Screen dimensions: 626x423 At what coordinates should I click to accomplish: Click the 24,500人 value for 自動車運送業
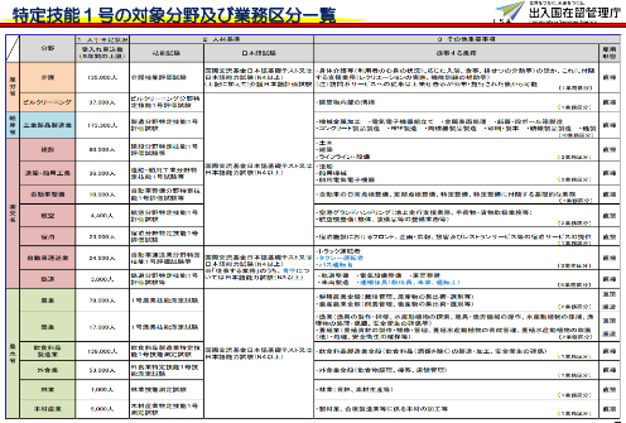point(102,258)
